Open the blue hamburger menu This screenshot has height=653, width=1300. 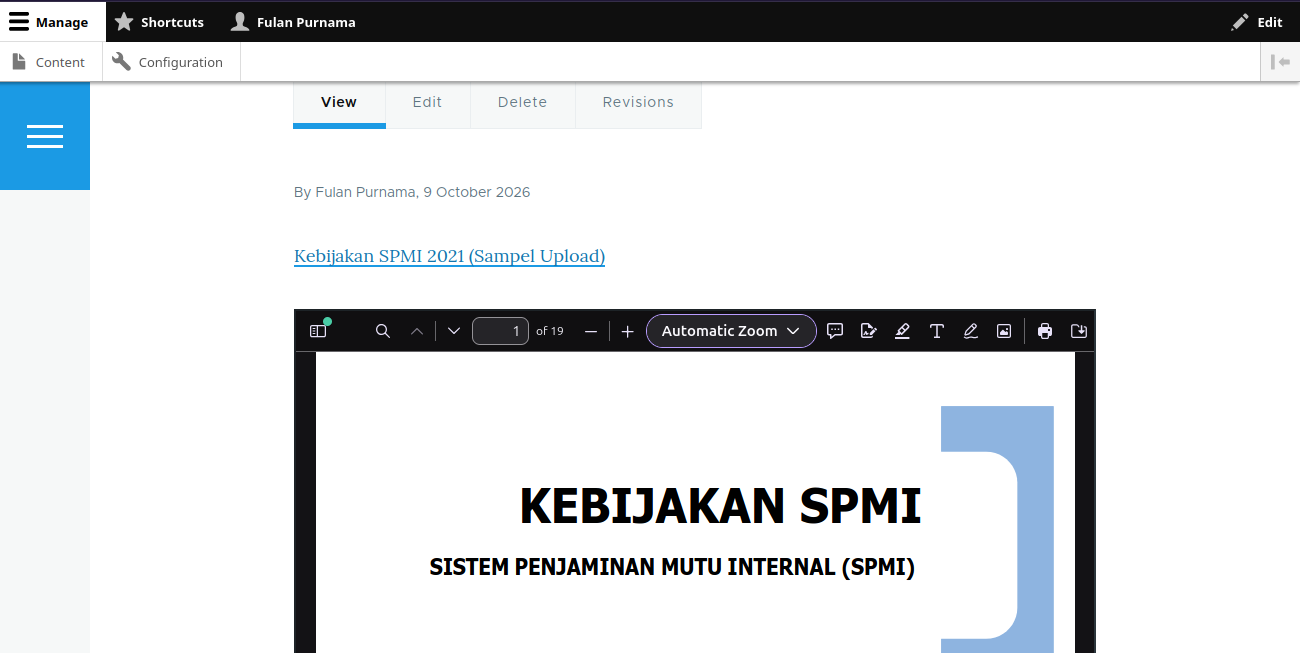pos(45,136)
